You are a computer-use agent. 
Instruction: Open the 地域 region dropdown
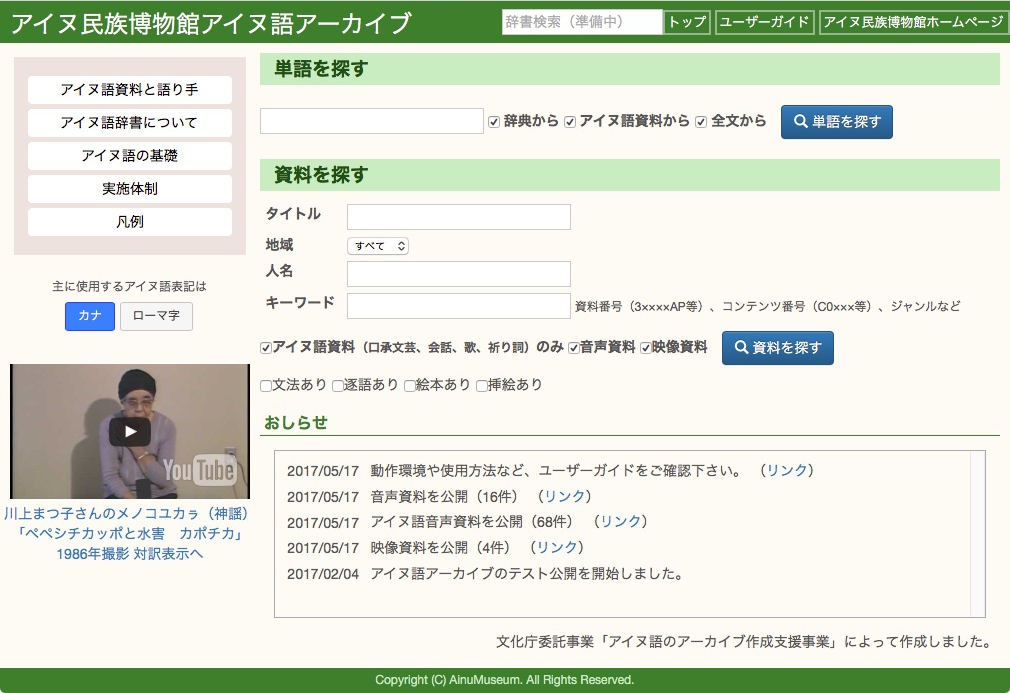coord(378,246)
